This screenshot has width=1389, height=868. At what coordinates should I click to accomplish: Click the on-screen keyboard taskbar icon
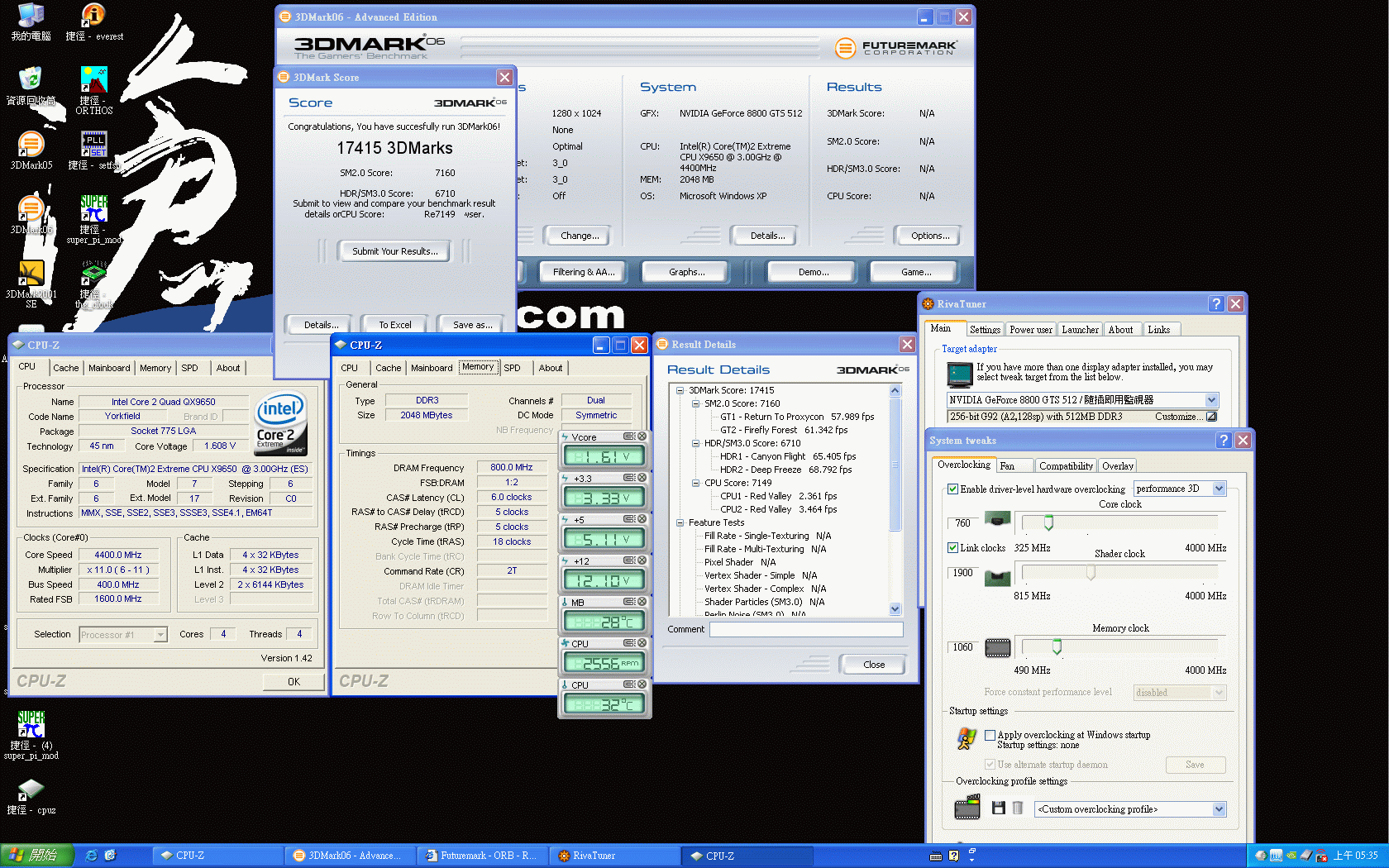[x=936, y=856]
